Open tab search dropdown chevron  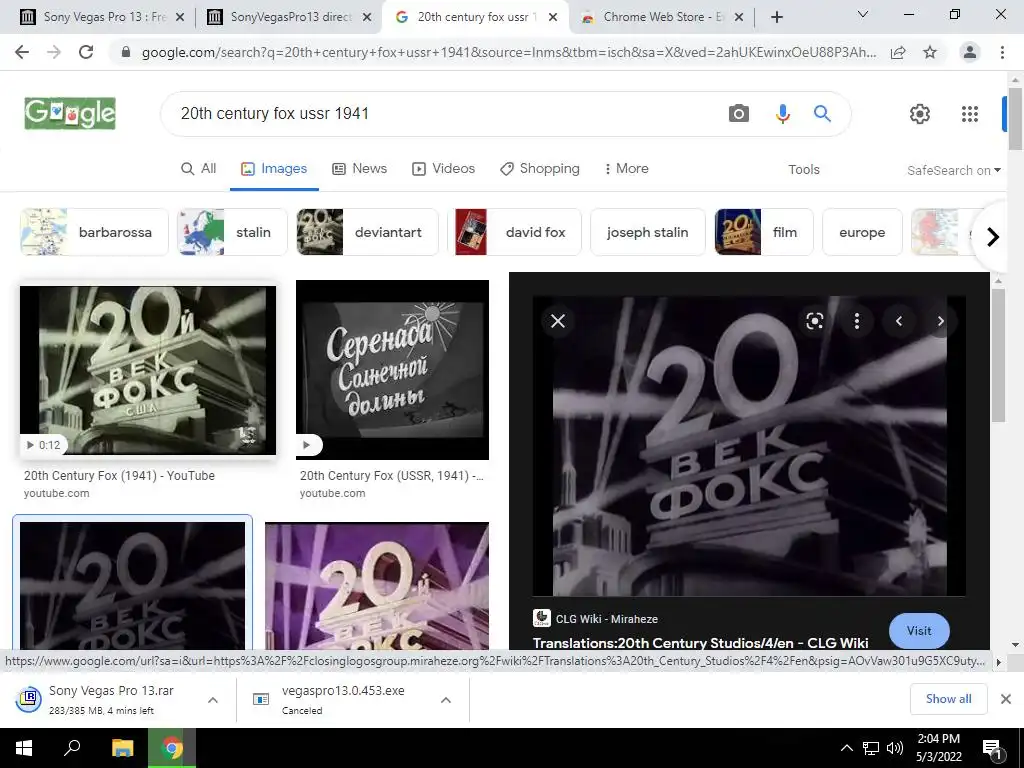pos(863,14)
